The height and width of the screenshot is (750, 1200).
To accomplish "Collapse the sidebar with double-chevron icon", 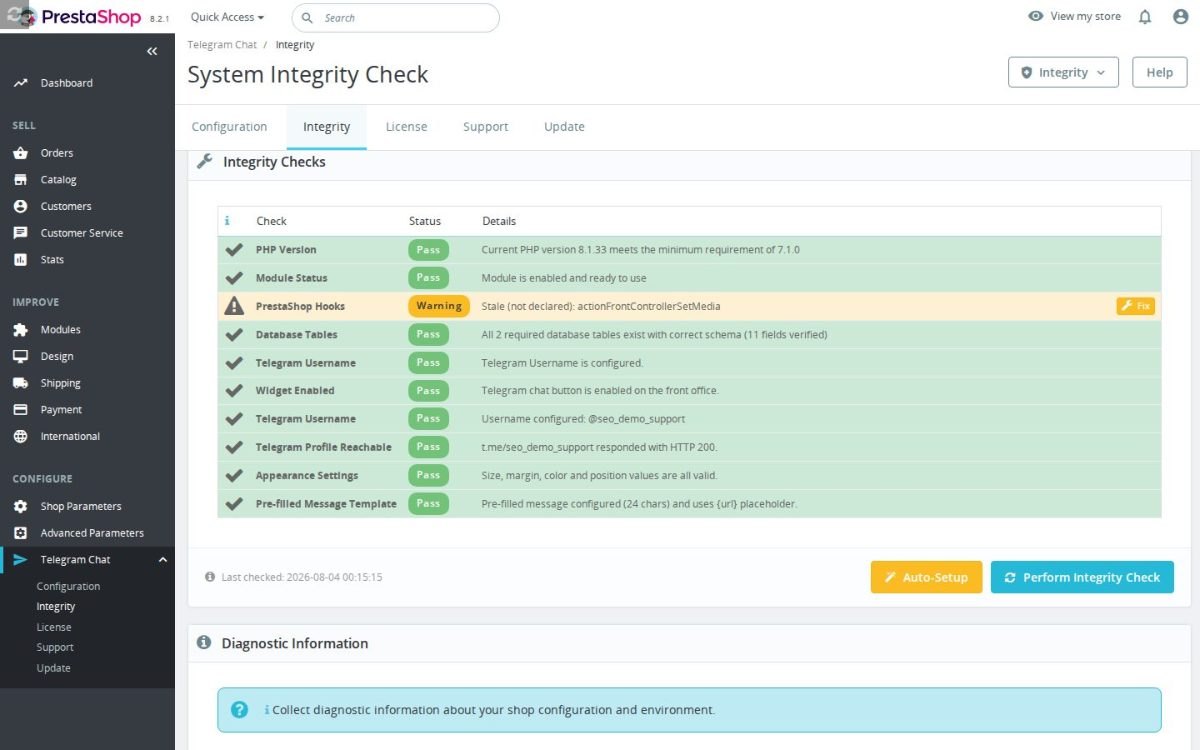I will click(x=152, y=51).
